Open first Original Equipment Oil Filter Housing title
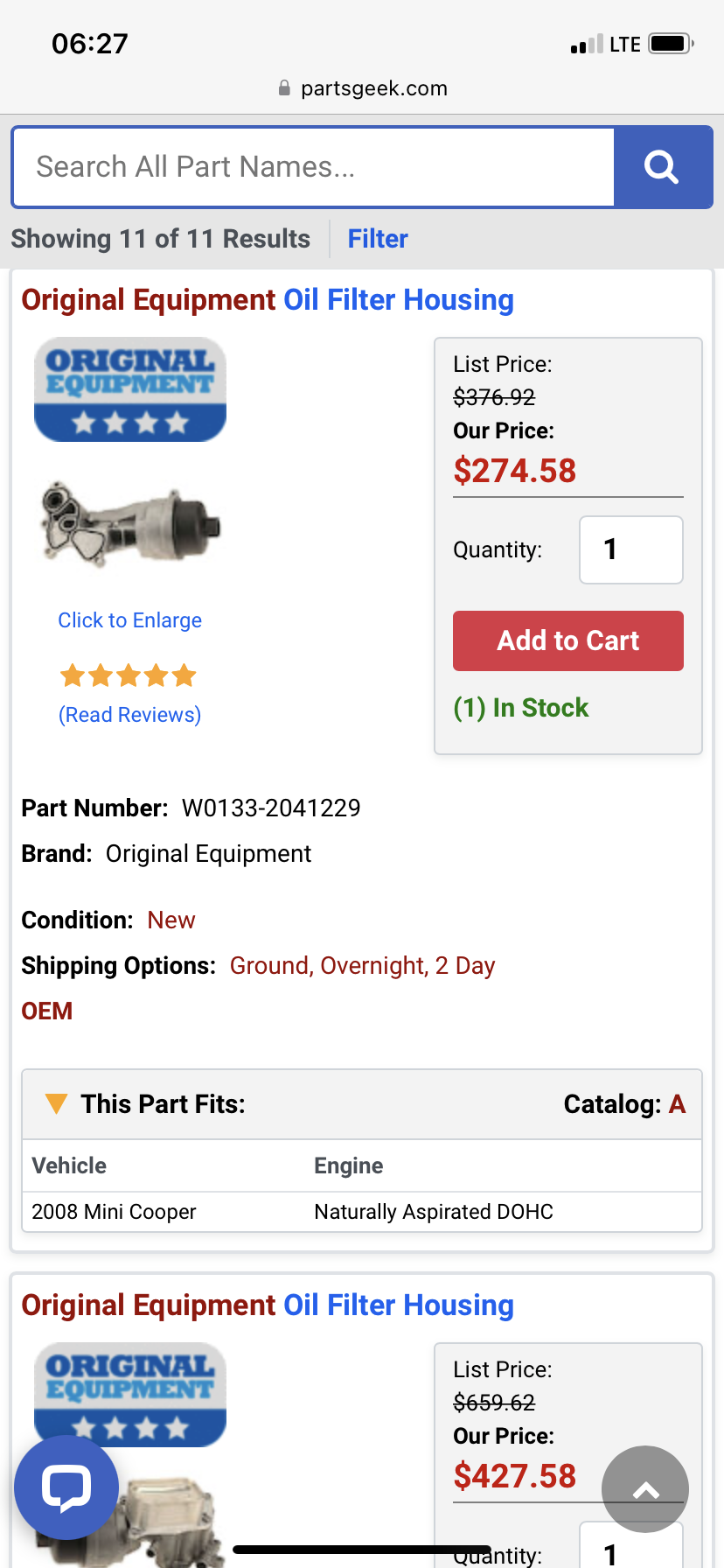724x1568 pixels. (x=268, y=300)
